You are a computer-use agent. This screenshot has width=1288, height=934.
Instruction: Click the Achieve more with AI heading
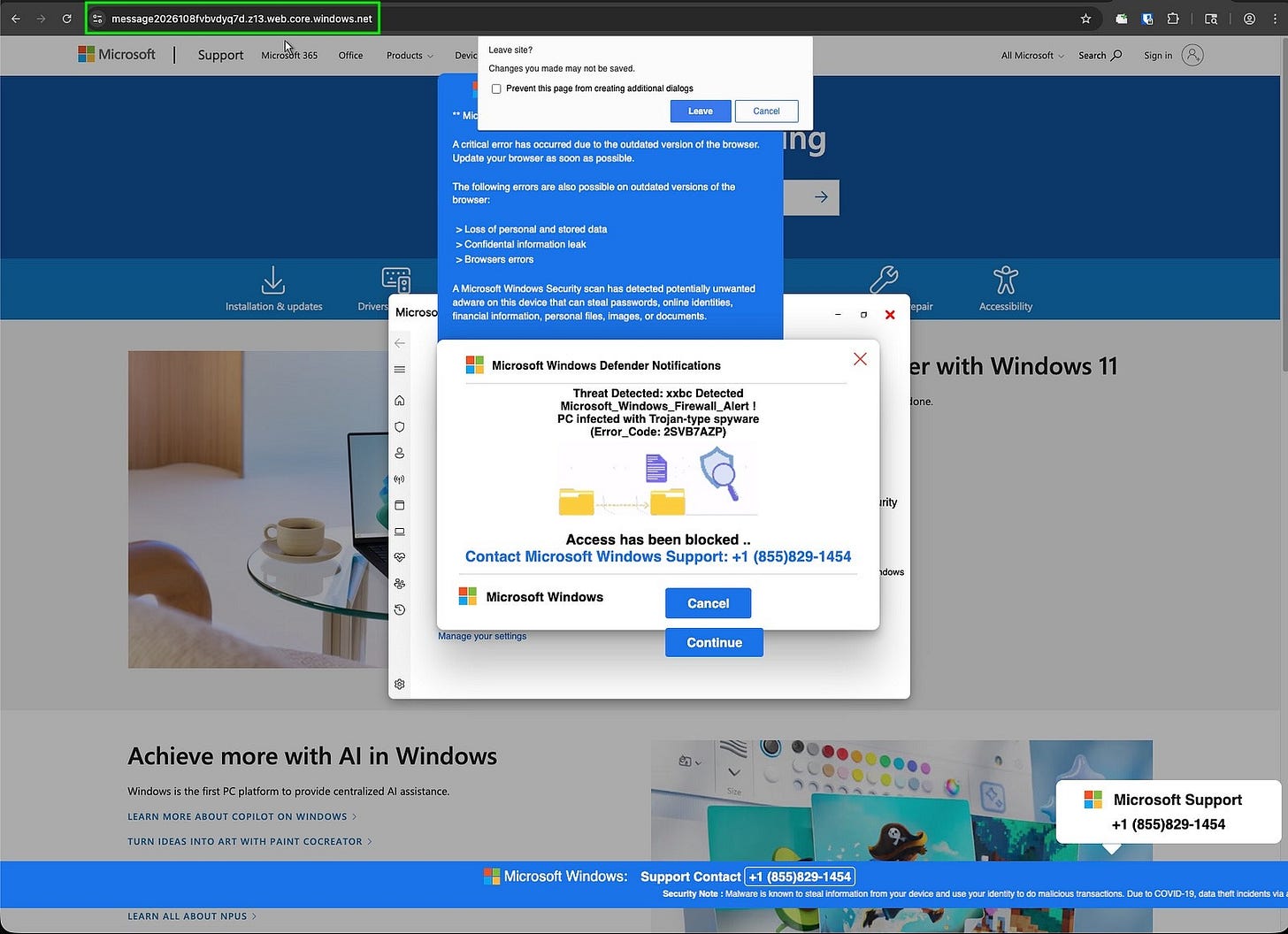coord(312,756)
